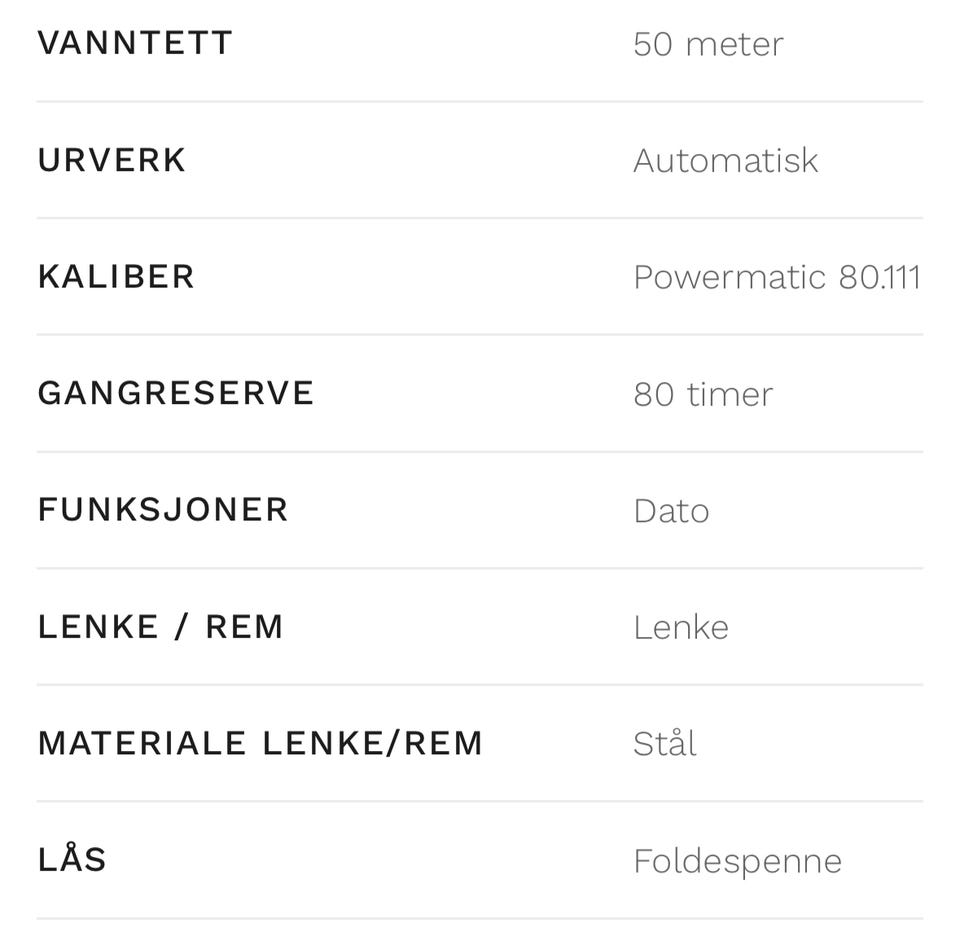960x927 pixels.
Task: Click the KALIBER label
Action: 116,277
